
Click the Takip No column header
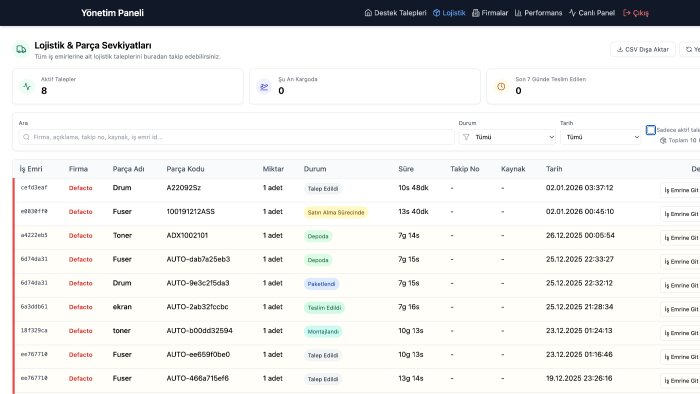[x=465, y=169]
